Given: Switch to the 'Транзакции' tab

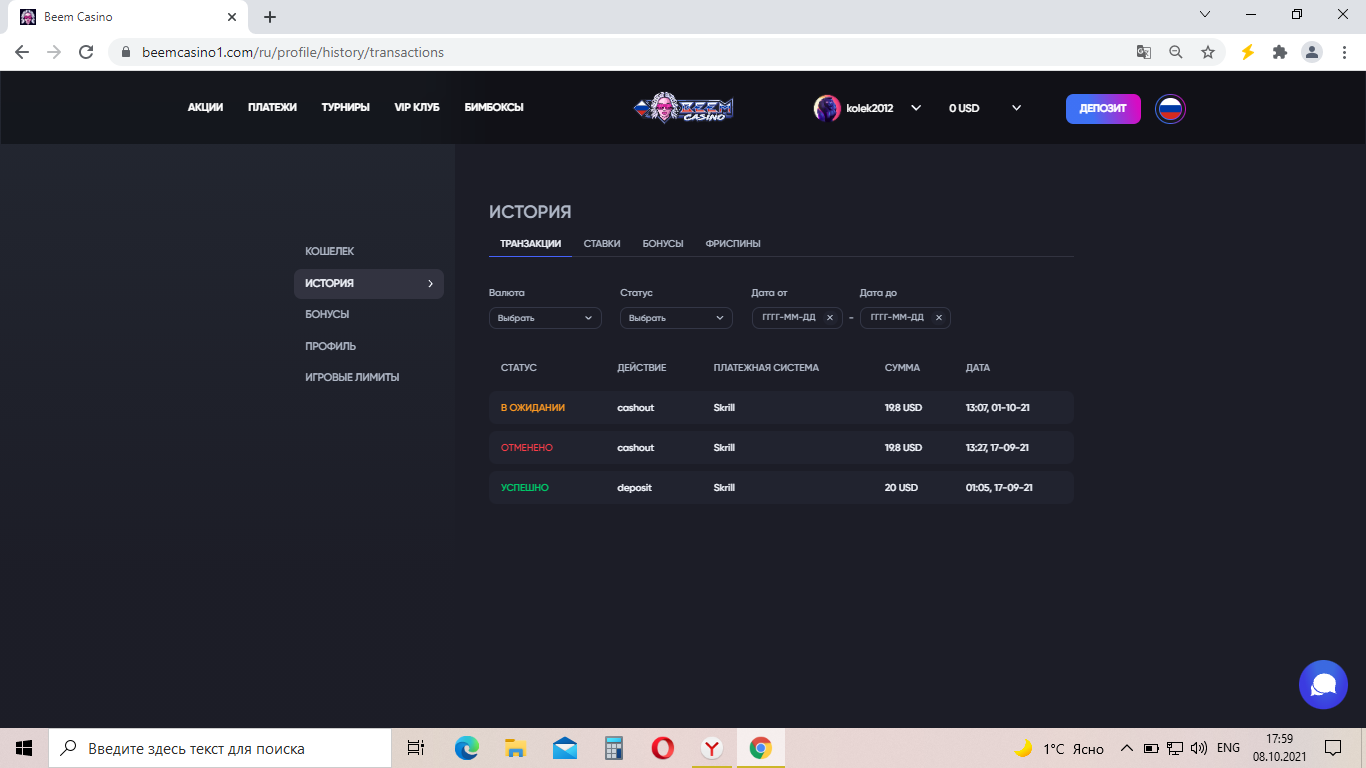Looking at the screenshot, I should [x=530, y=243].
